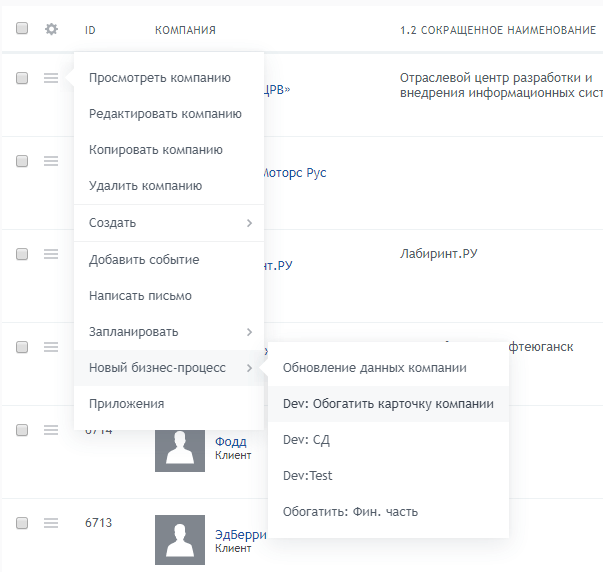Expand the Запланировать submenu
The height and width of the screenshot is (572, 603).
tap(168, 331)
